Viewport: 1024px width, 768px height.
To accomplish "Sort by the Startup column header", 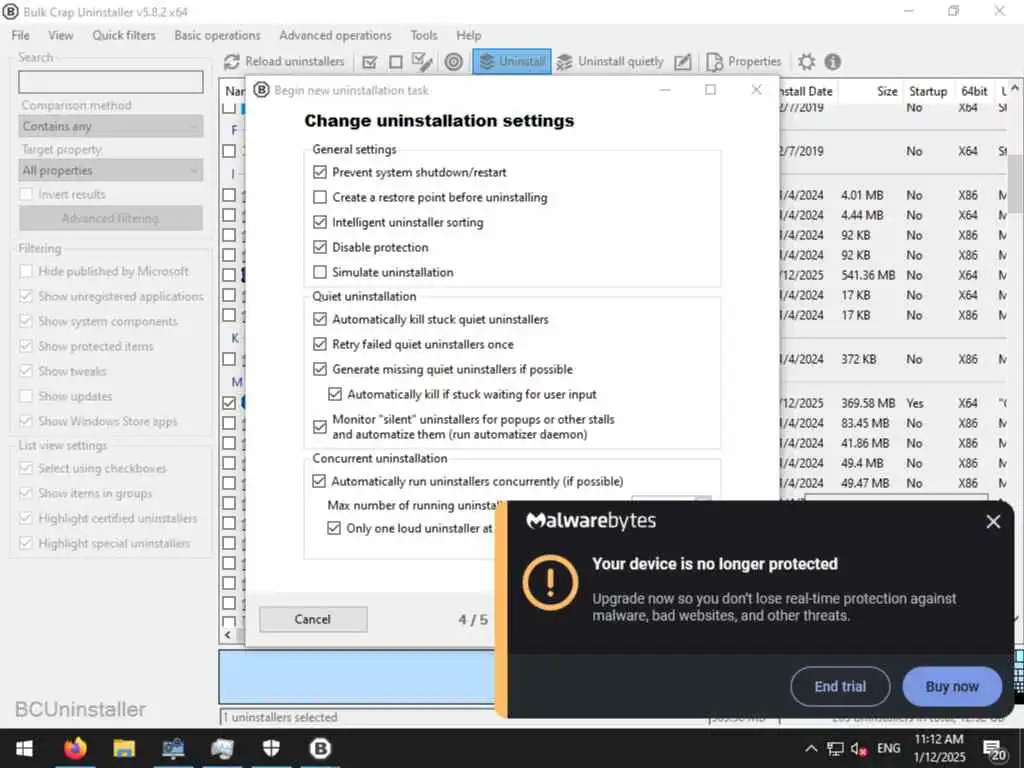I will [927, 91].
